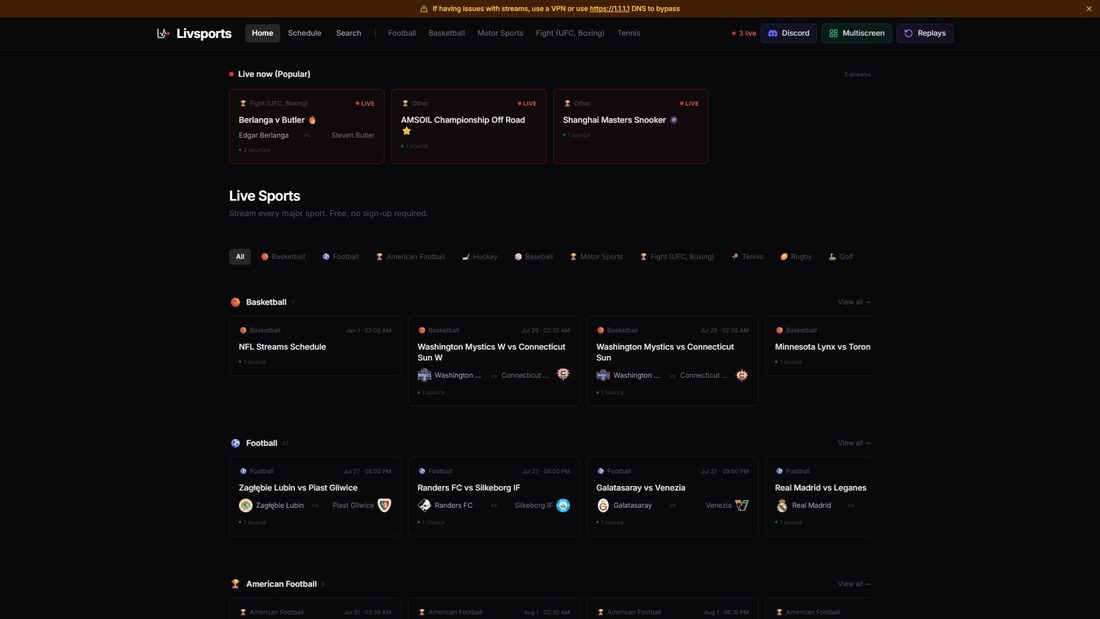Click Connecticut Sun logo in Mystics W card
The image size is (1100, 619).
click(x=563, y=375)
